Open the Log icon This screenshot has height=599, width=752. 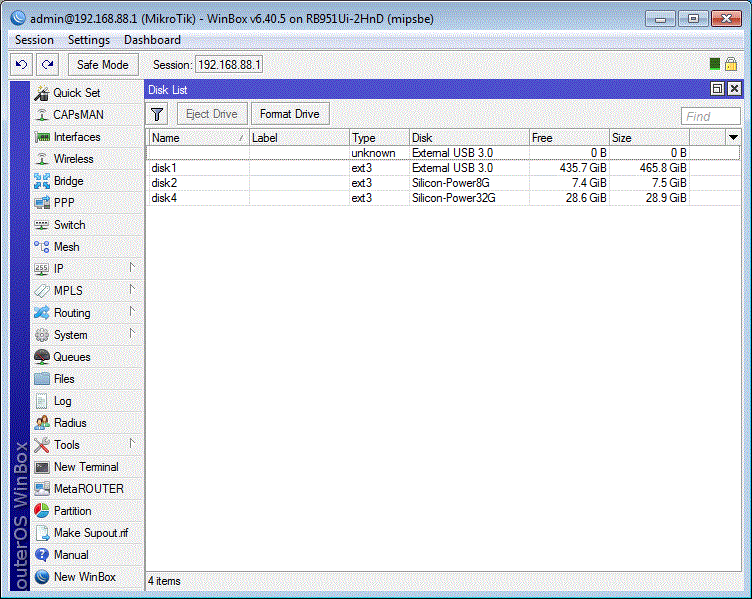42,401
